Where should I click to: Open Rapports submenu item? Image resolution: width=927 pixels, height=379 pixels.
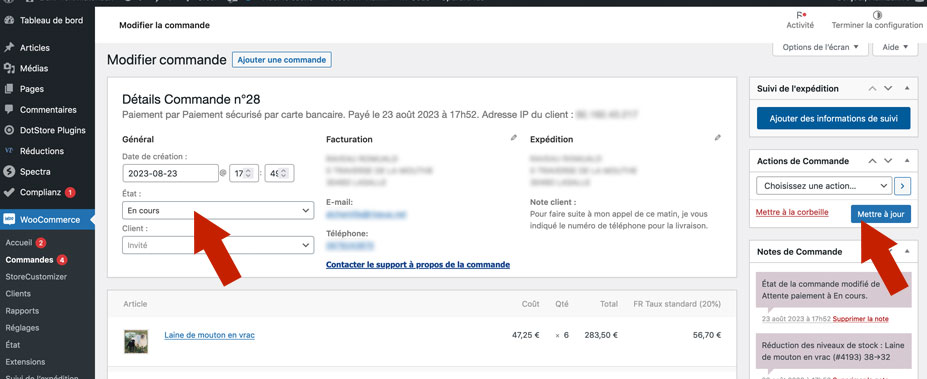tap(22, 311)
